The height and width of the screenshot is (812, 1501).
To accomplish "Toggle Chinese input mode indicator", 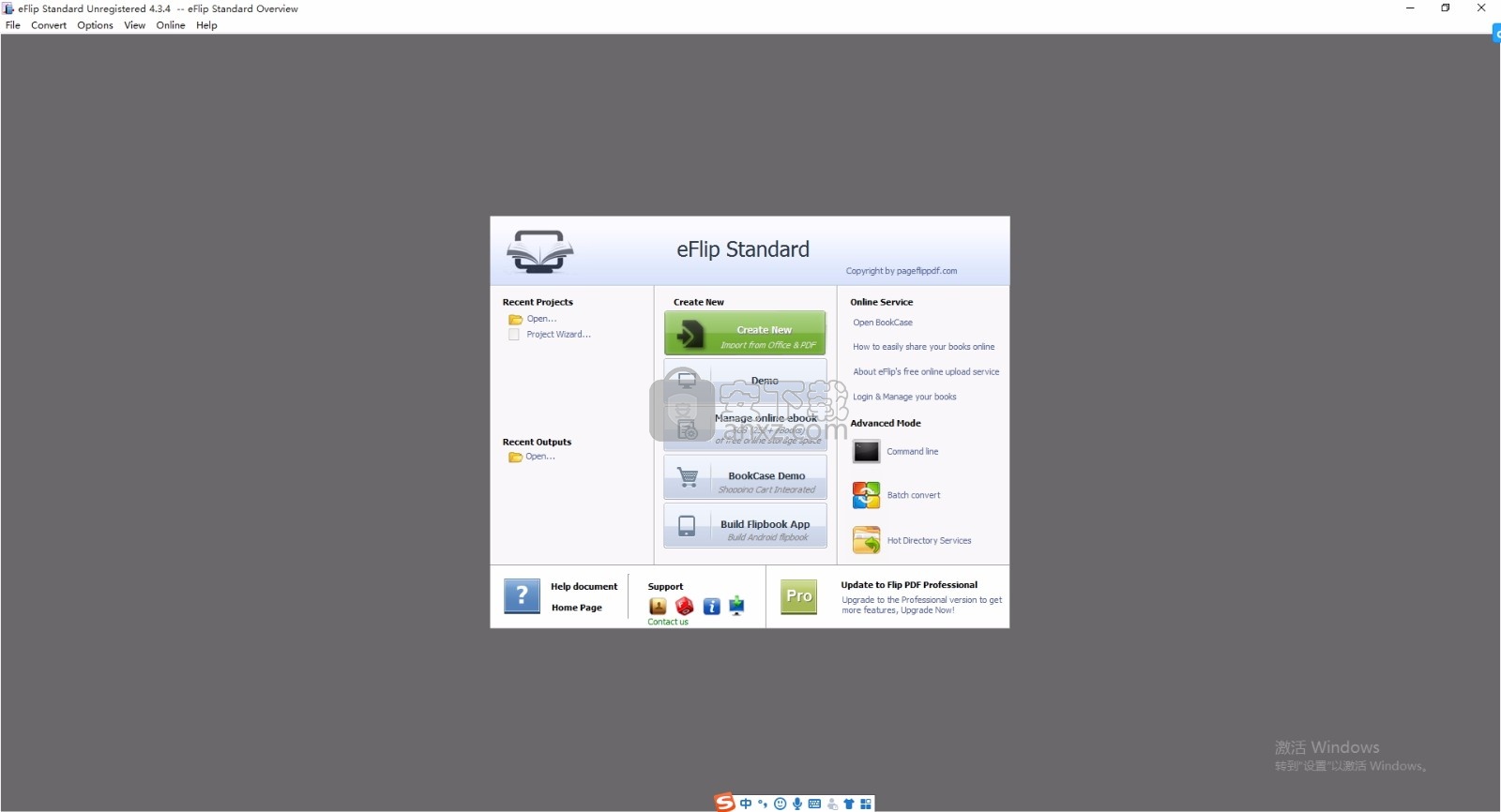I will click(746, 804).
